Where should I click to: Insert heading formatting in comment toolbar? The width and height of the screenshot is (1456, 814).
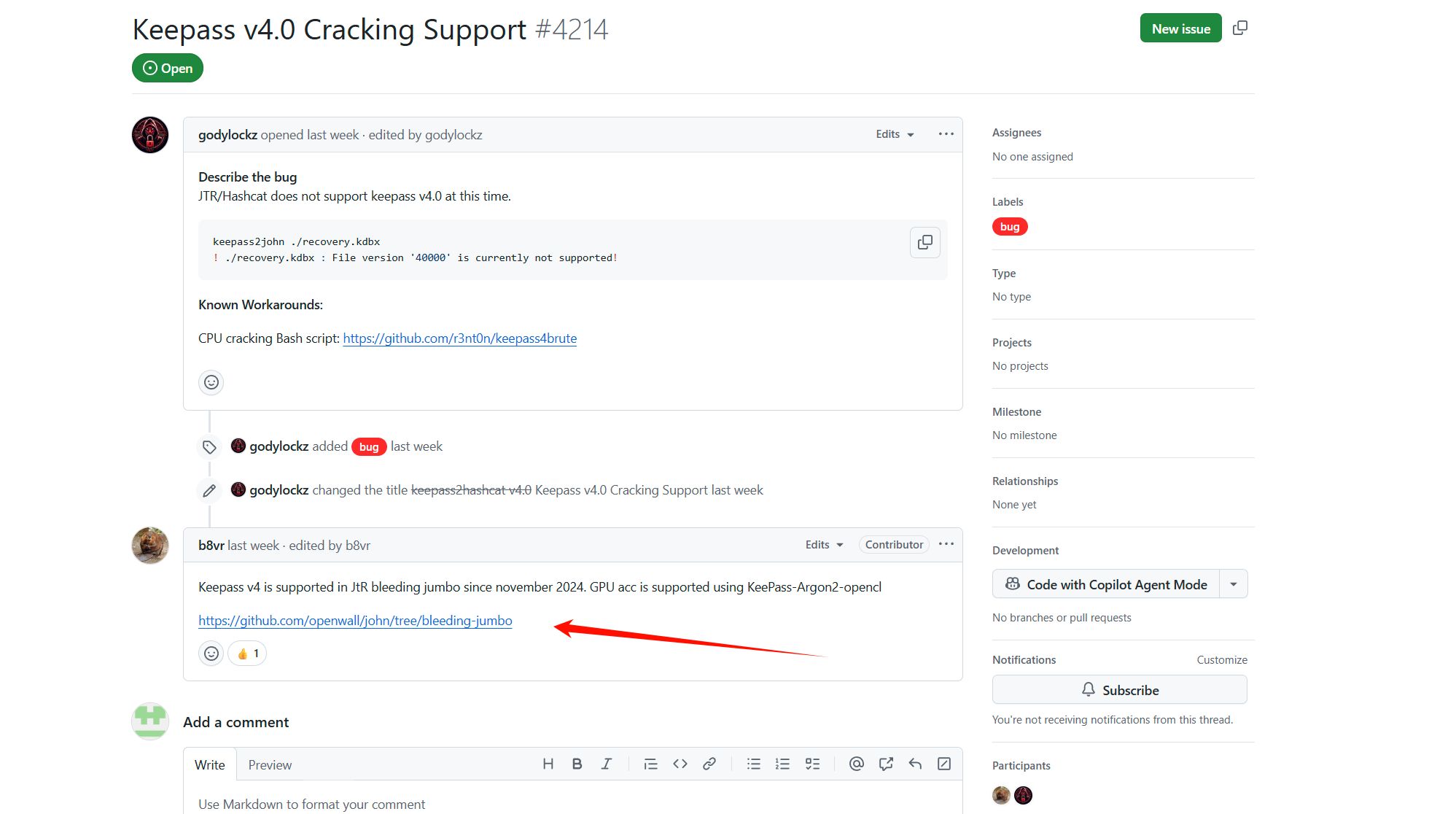tap(548, 764)
